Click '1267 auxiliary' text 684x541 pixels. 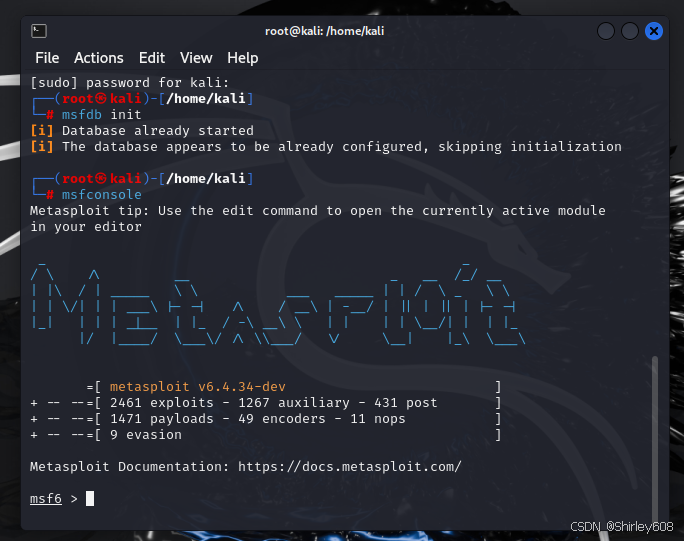tap(294, 403)
